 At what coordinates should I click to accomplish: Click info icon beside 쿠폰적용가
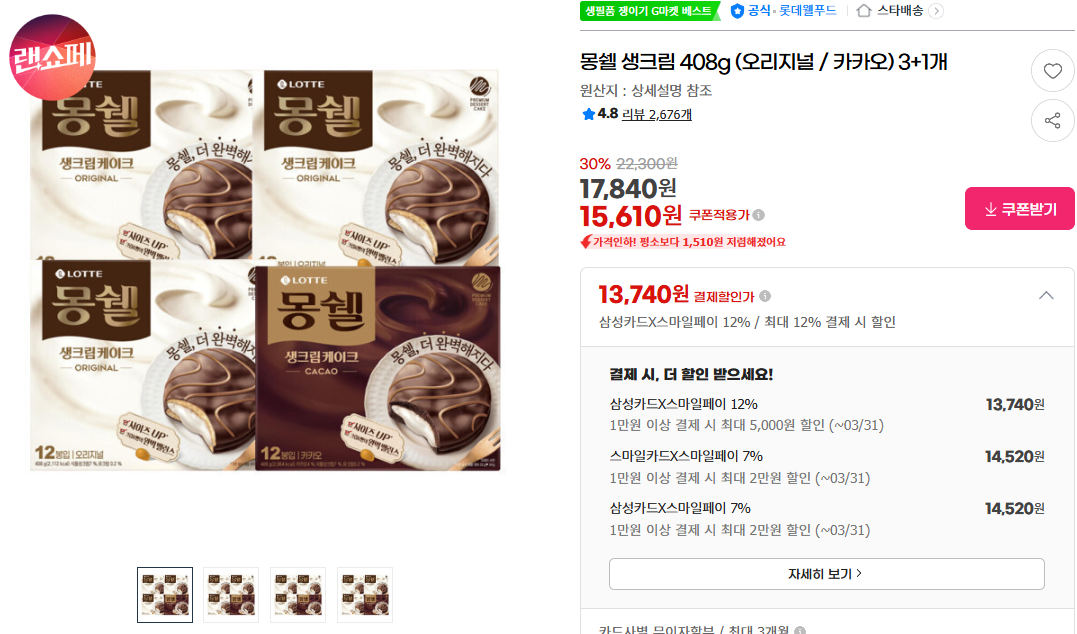[759, 215]
